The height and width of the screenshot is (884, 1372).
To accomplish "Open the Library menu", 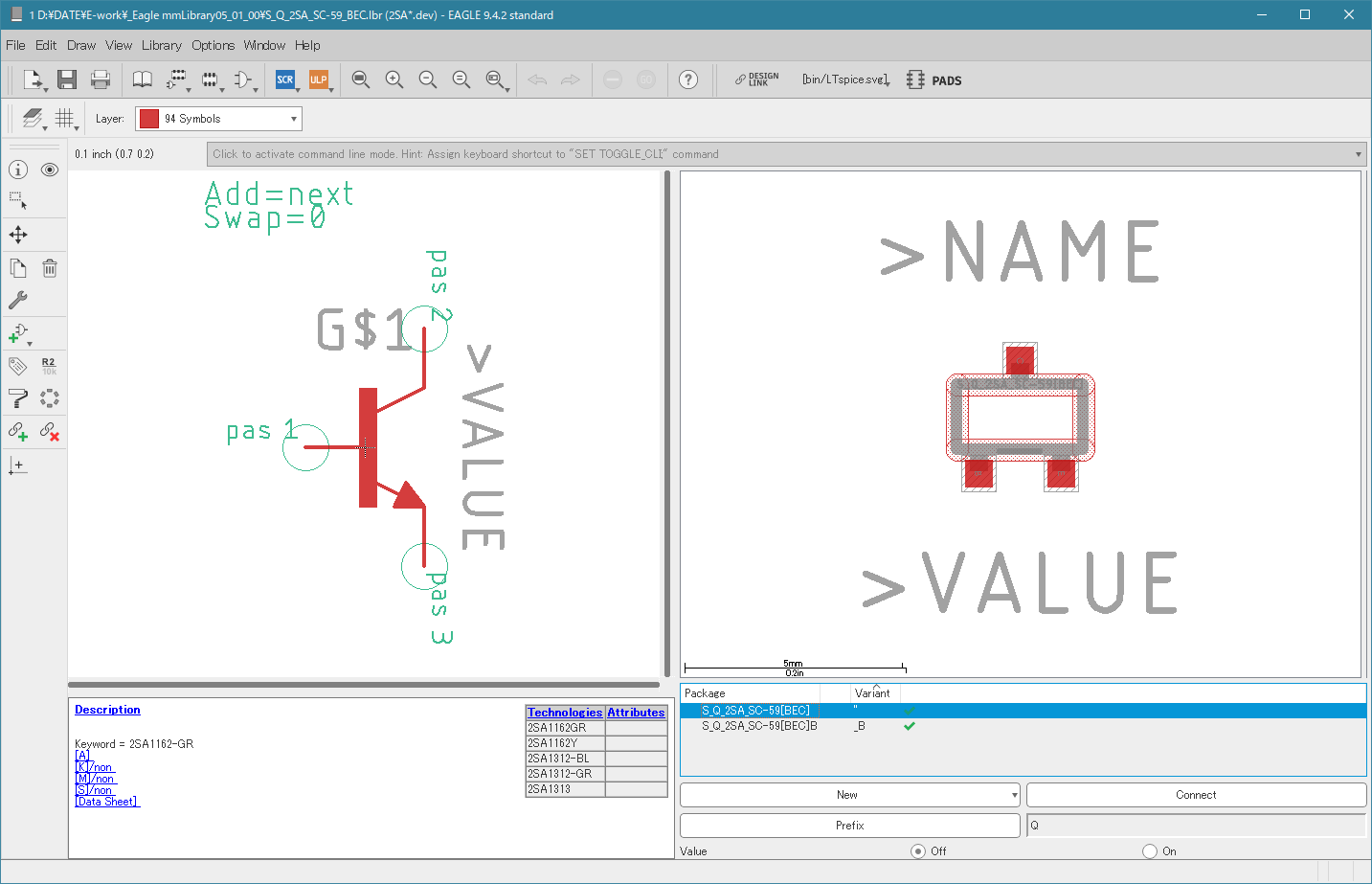I will click(x=162, y=45).
